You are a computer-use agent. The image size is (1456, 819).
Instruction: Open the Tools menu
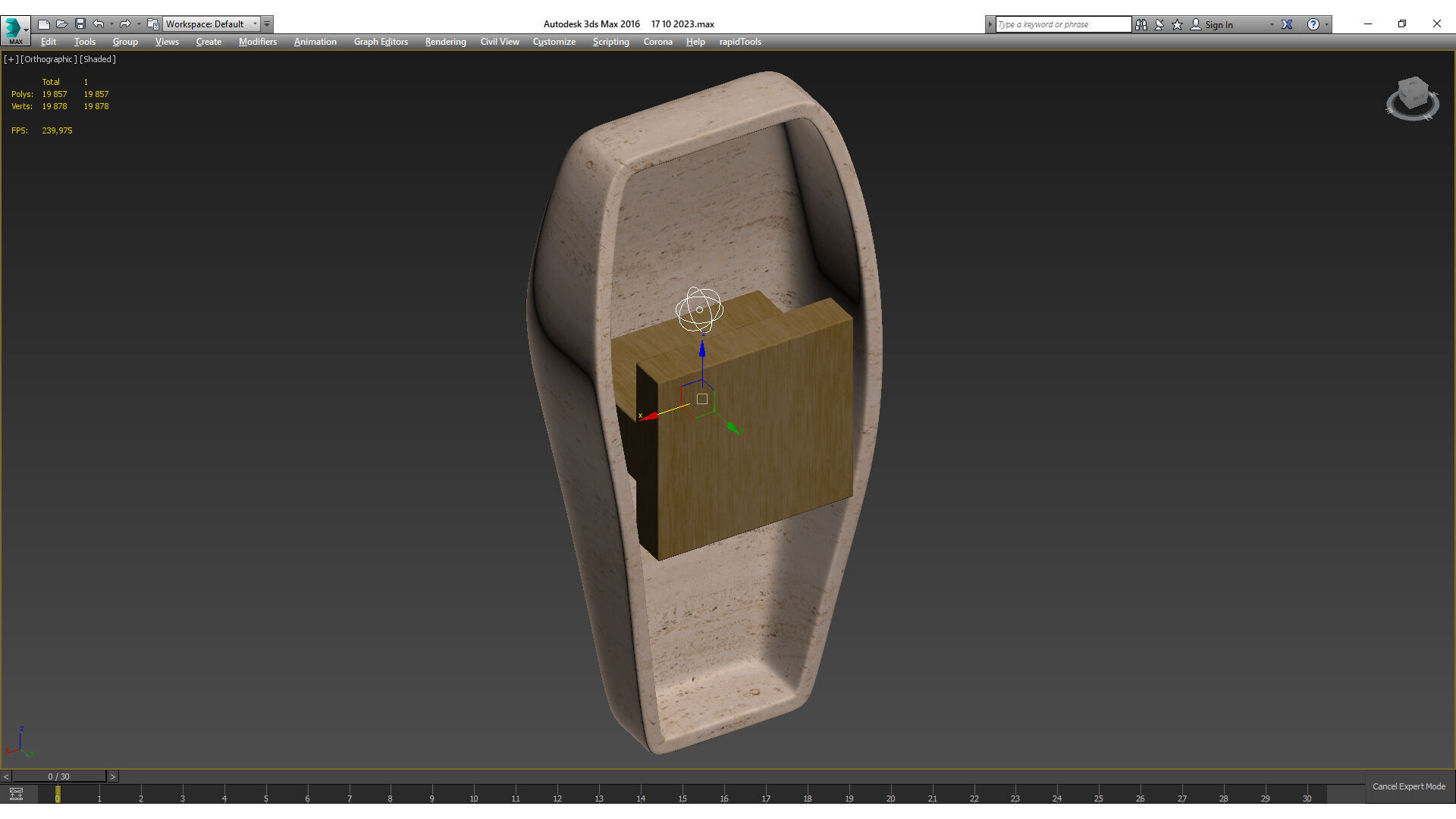pyautogui.click(x=85, y=42)
